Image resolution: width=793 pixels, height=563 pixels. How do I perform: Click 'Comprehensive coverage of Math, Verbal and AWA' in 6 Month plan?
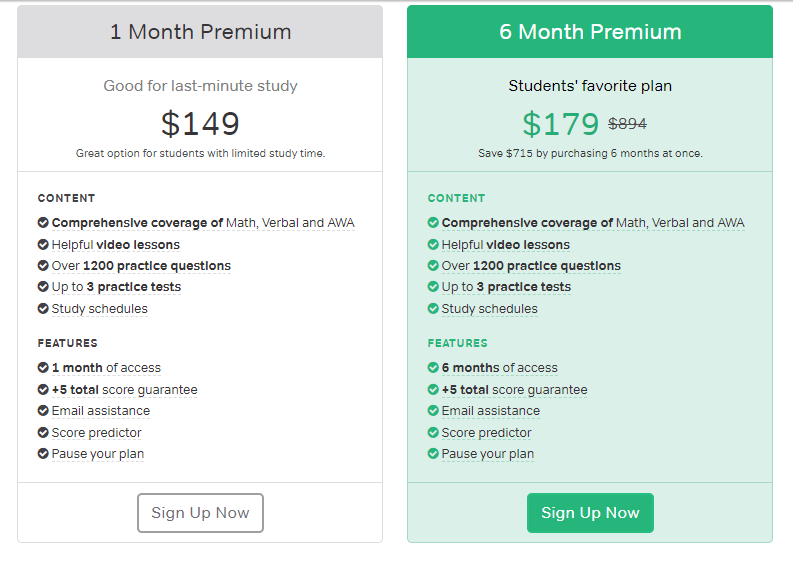tap(592, 223)
